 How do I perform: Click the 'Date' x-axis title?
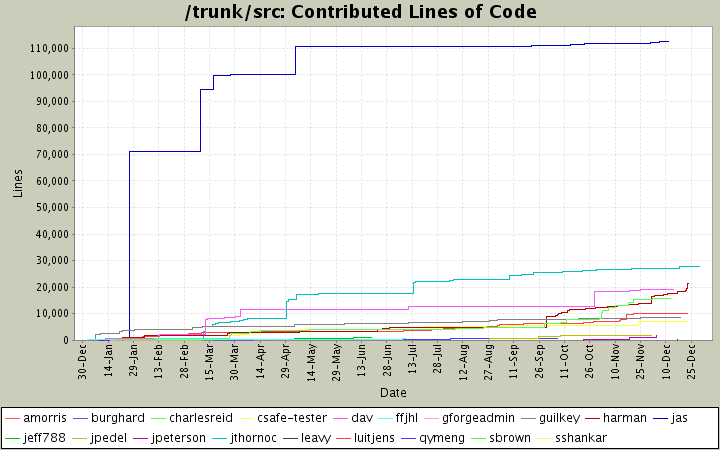(393, 393)
